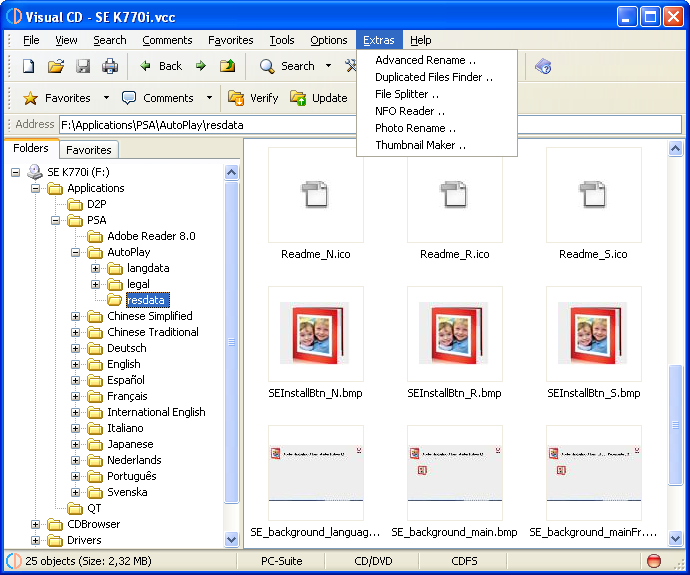Select SEInstallBtn_R.bmp thumbnail
The width and height of the screenshot is (690, 575).
tap(455, 334)
